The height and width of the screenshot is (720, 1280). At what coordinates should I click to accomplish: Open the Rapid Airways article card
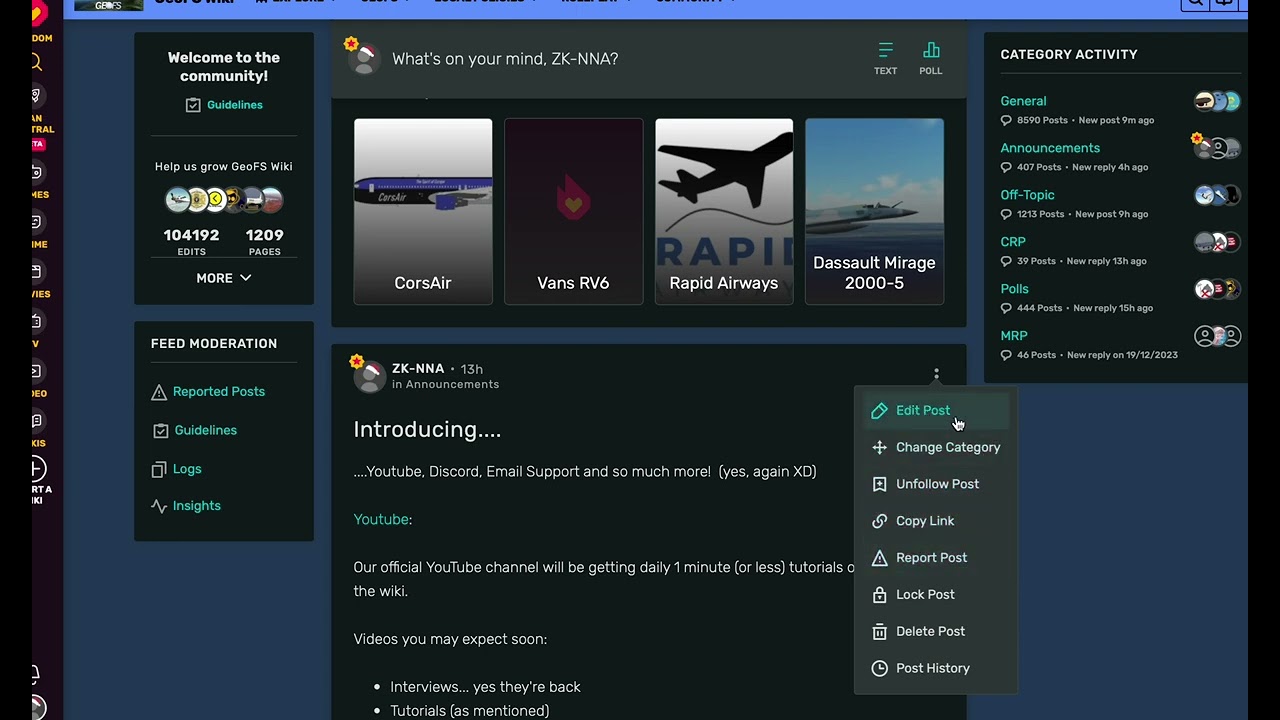pos(724,211)
